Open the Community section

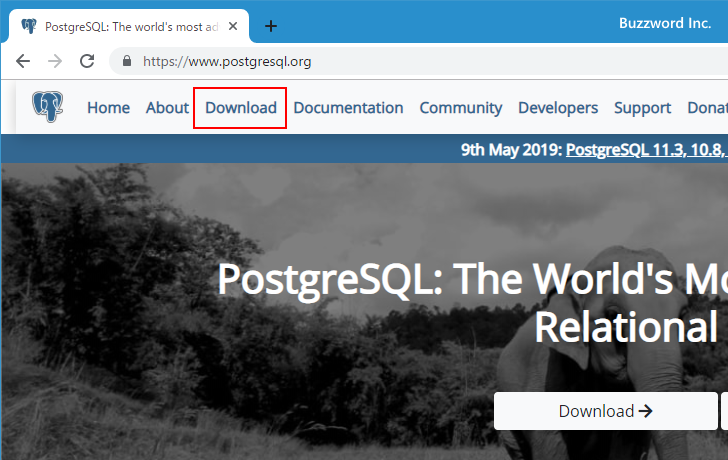pos(460,108)
